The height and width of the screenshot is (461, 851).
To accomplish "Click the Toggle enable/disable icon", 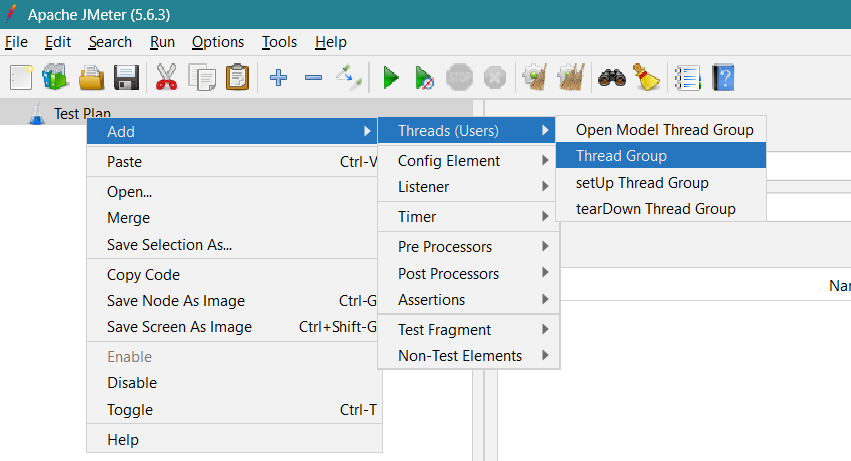I will [x=348, y=78].
